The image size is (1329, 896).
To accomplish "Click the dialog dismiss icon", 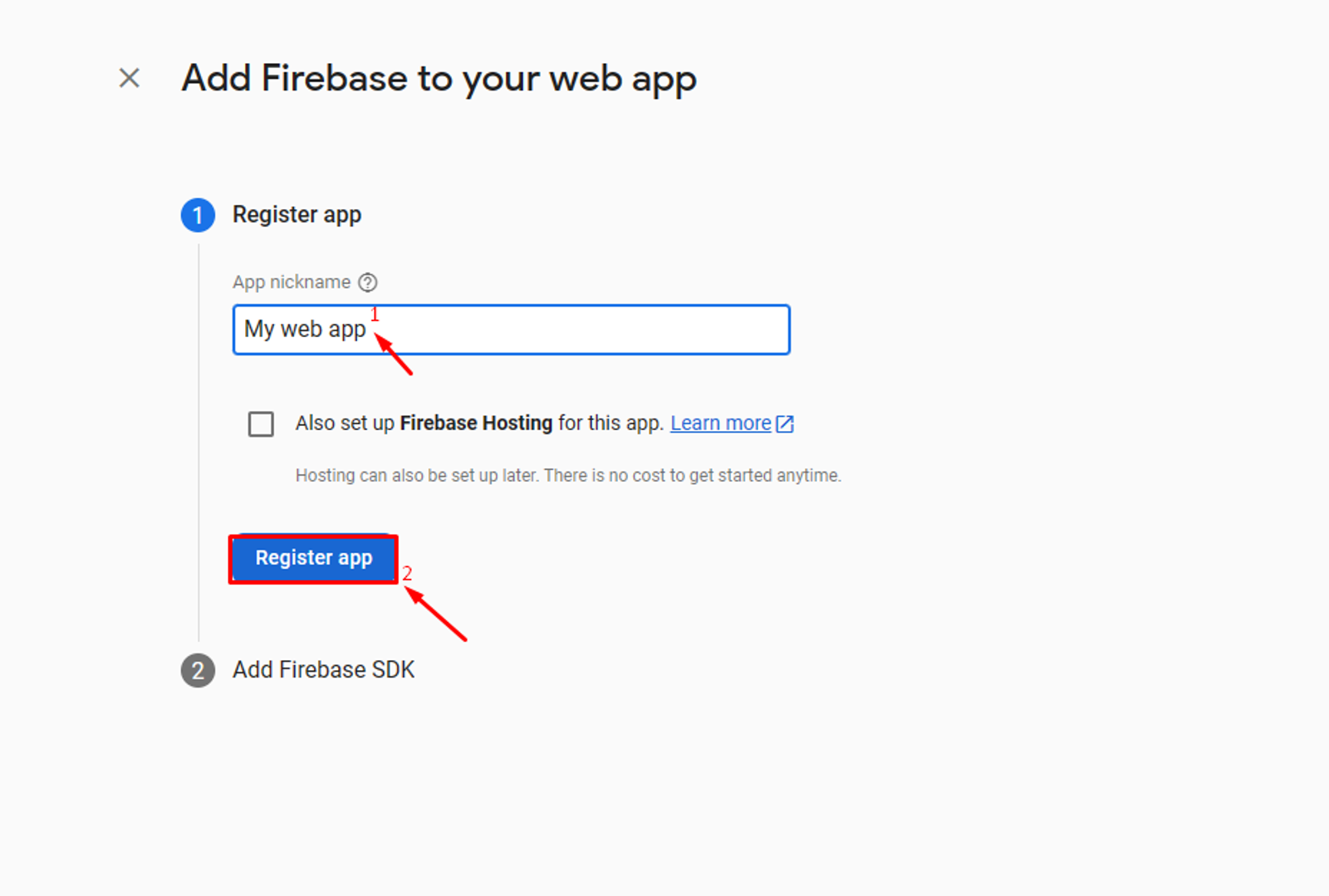I will coord(130,77).
